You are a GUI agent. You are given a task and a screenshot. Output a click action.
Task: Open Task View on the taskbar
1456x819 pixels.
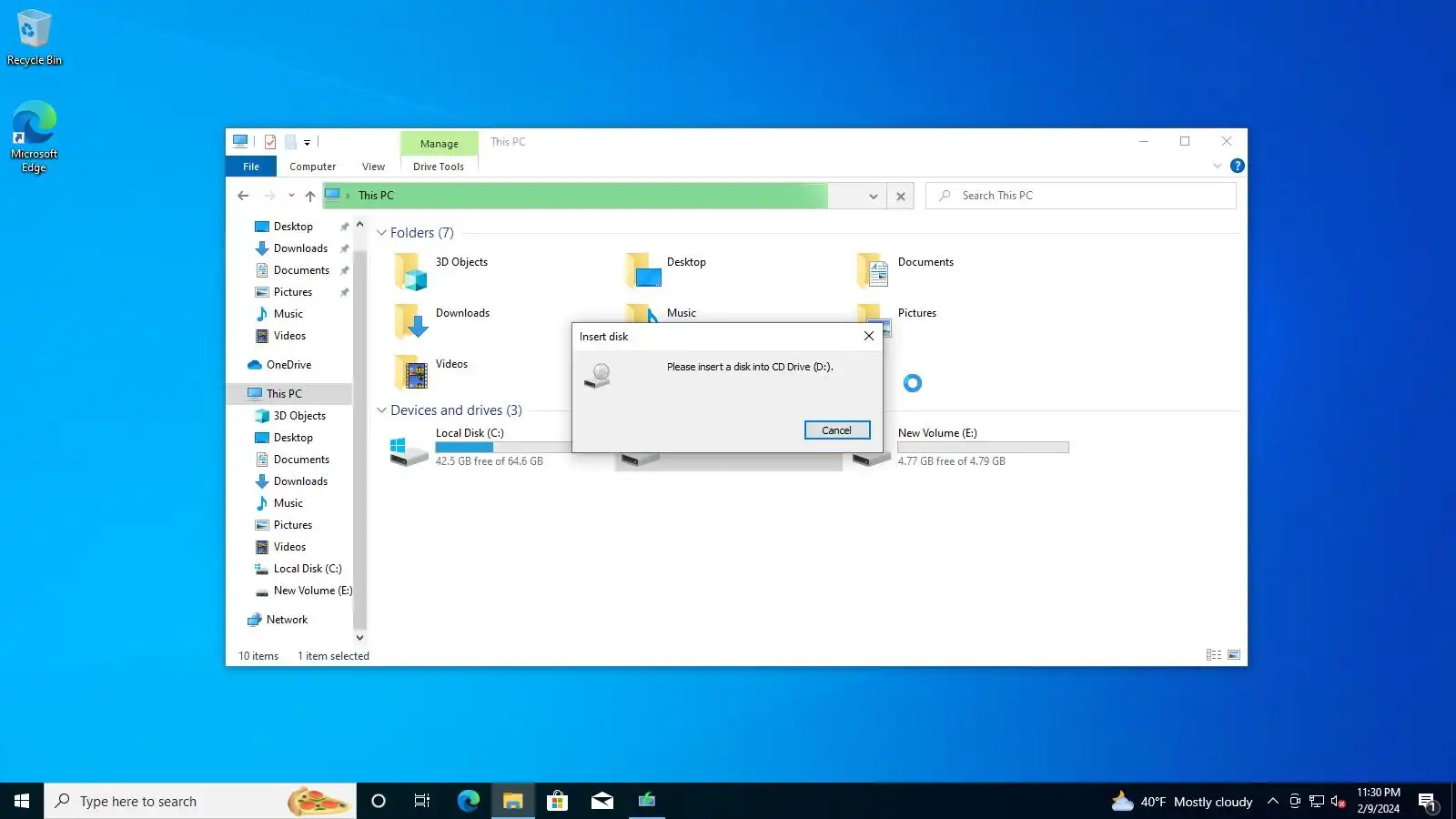coord(422,801)
